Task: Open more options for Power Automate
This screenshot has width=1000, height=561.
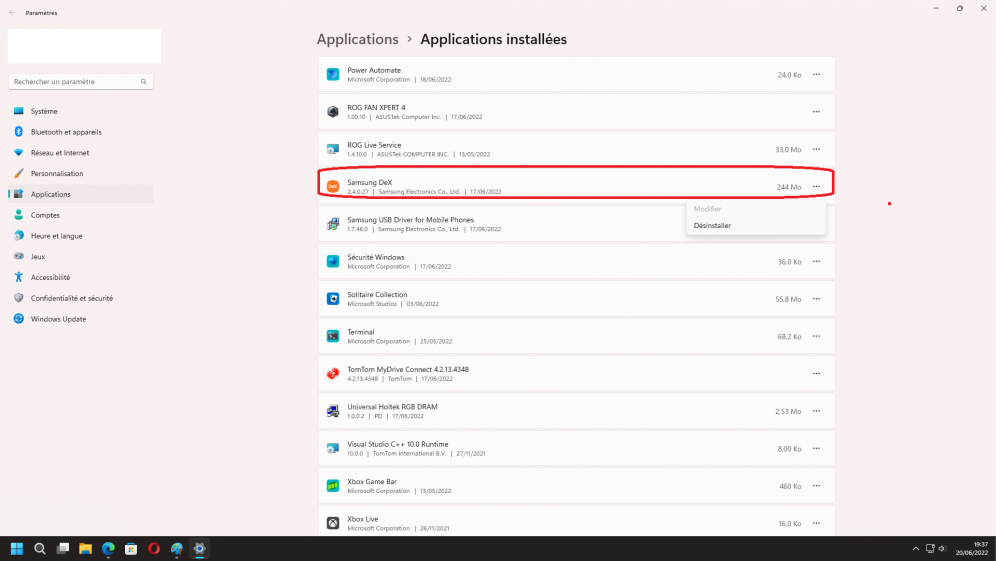Action: [x=816, y=75]
